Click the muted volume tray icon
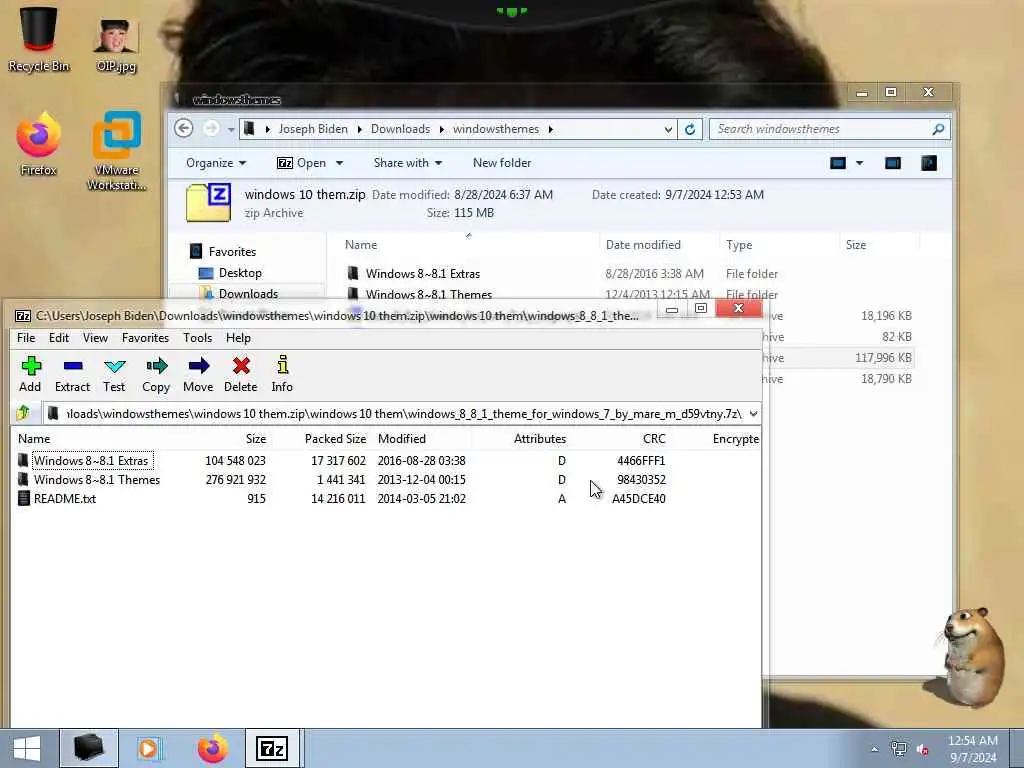1024x768 pixels. coord(922,749)
